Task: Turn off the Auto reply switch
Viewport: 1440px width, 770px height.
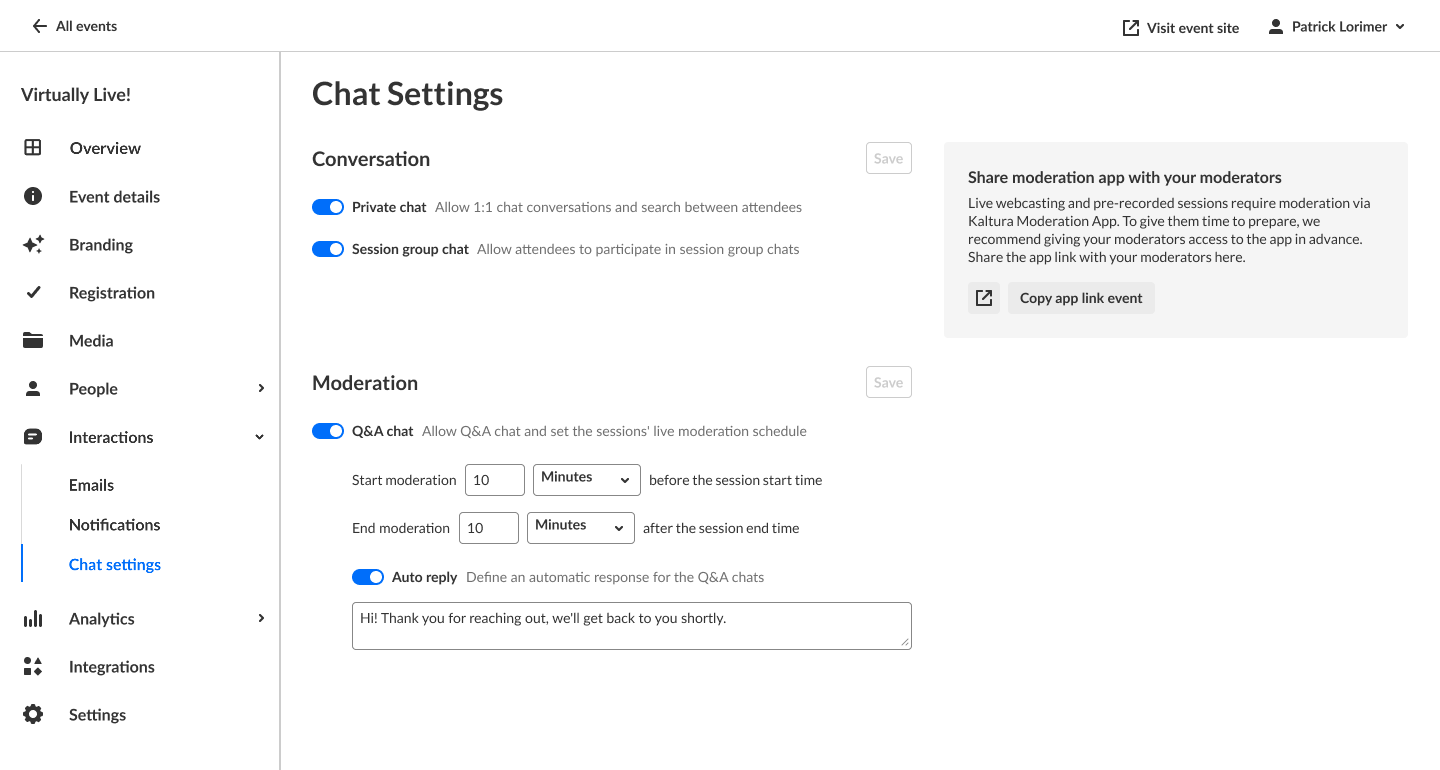Action: click(368, 577)
